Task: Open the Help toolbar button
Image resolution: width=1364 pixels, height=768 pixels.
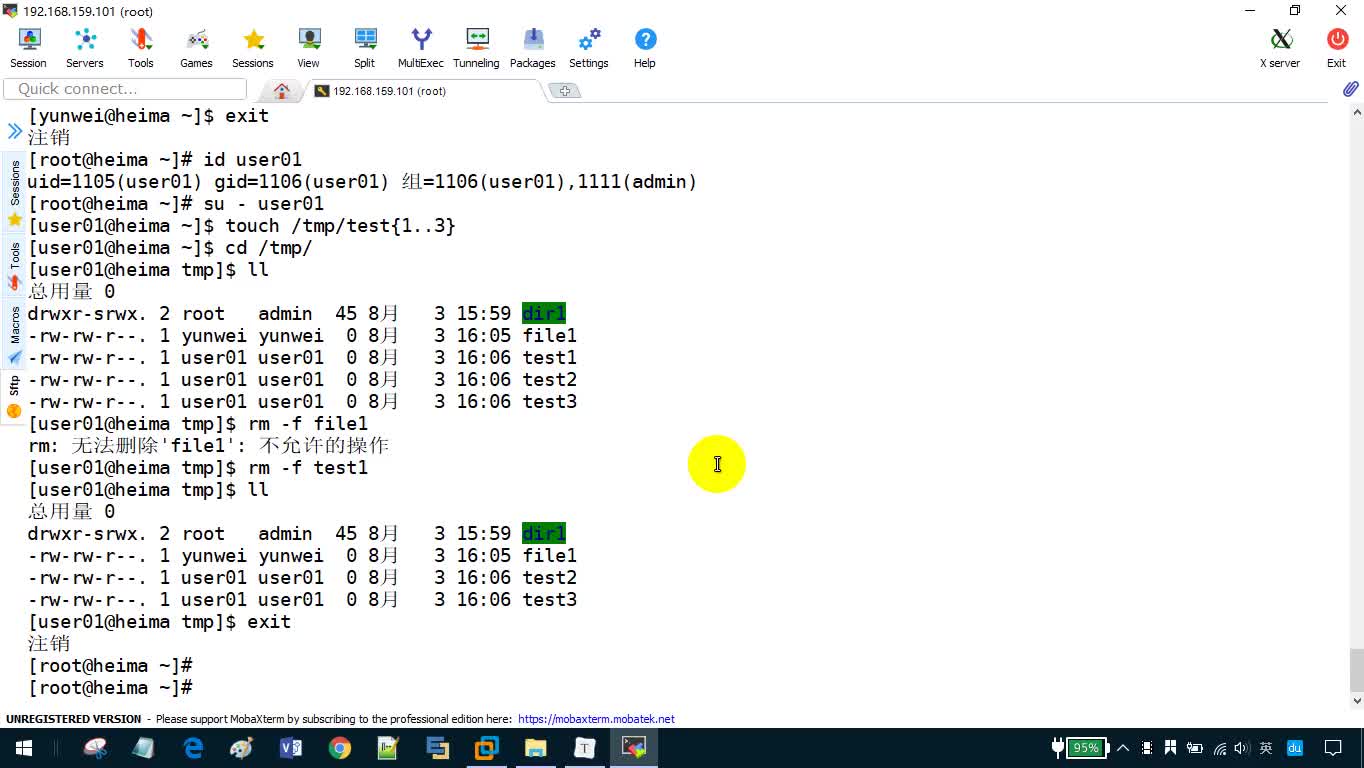Action: 645,48
